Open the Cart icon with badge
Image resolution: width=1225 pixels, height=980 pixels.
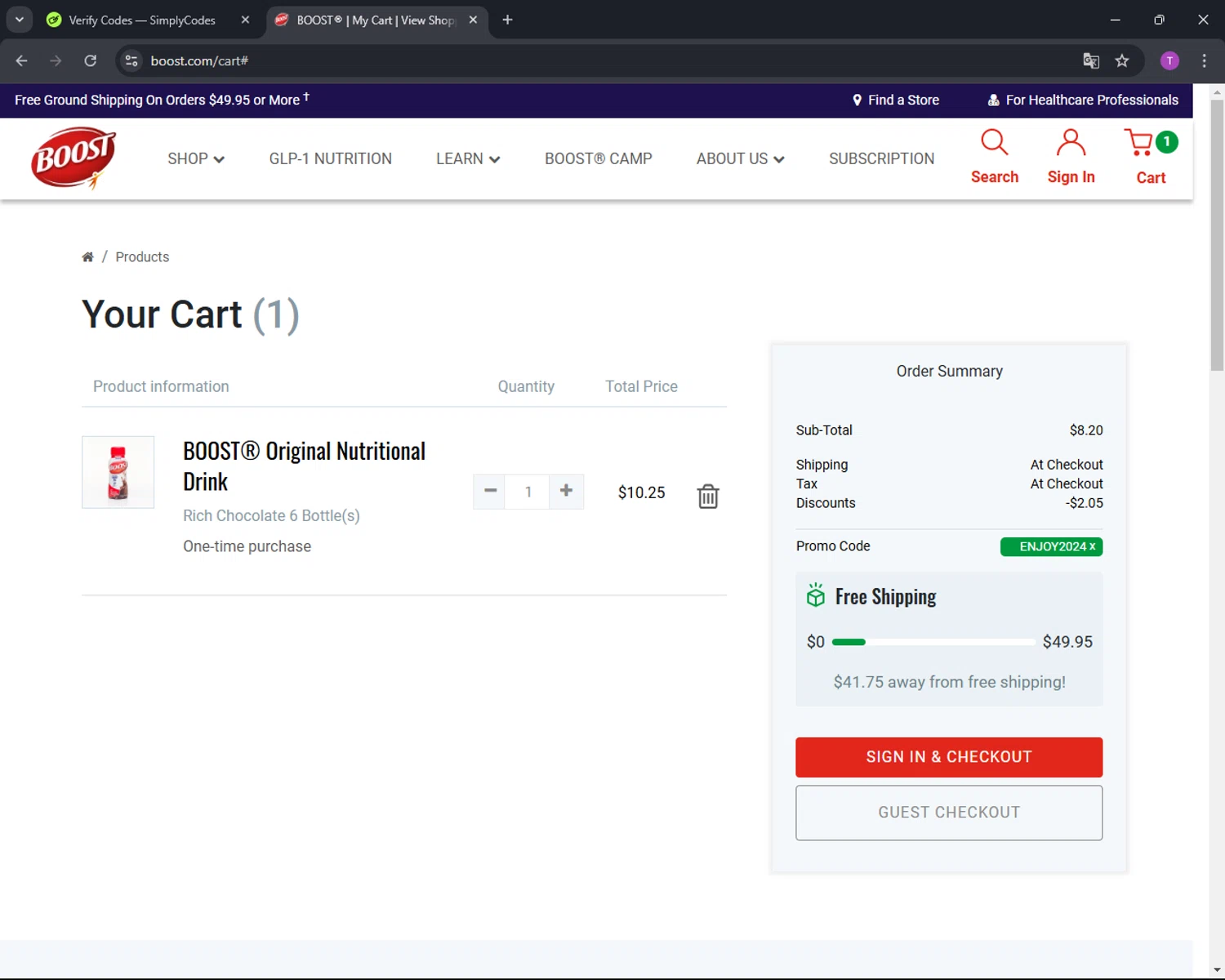pyautogui.click(x=1151, y=143)
